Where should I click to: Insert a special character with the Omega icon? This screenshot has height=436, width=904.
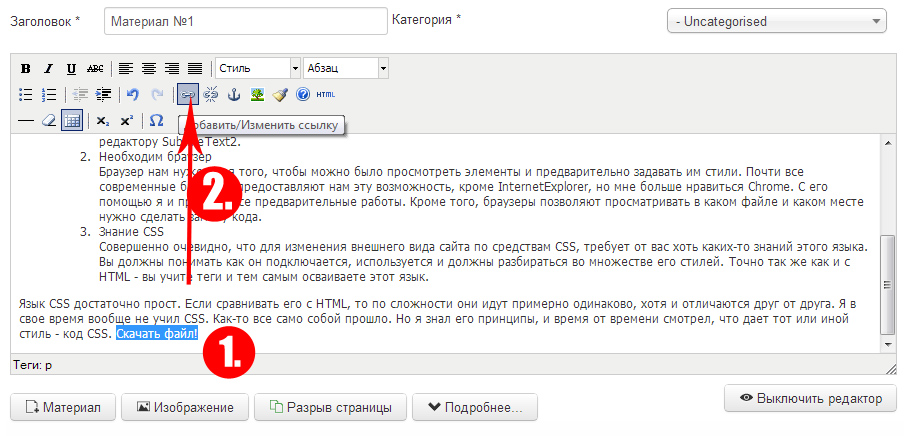[x=156, y=121]
